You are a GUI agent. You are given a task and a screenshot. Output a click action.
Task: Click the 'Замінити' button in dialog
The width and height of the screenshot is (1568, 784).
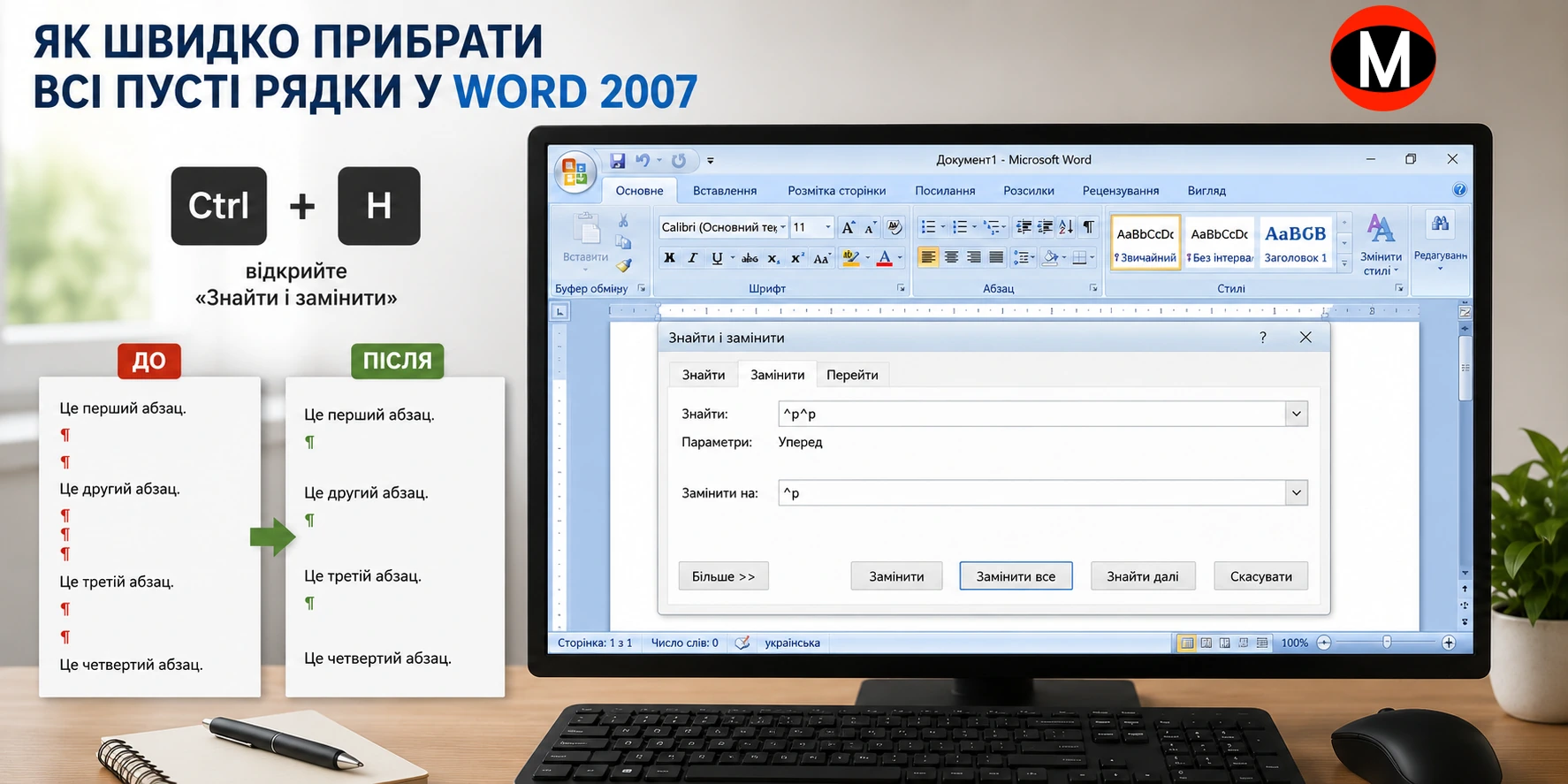896,576
